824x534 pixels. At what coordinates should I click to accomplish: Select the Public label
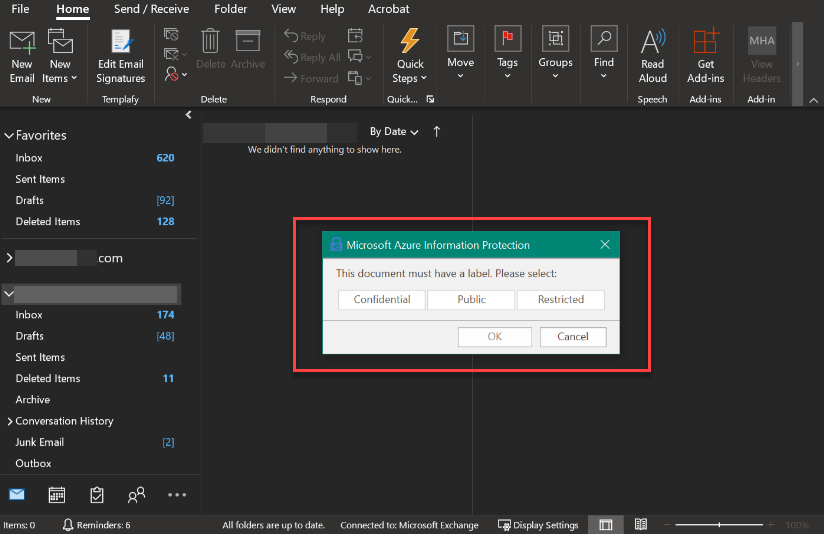pos(471,300)
